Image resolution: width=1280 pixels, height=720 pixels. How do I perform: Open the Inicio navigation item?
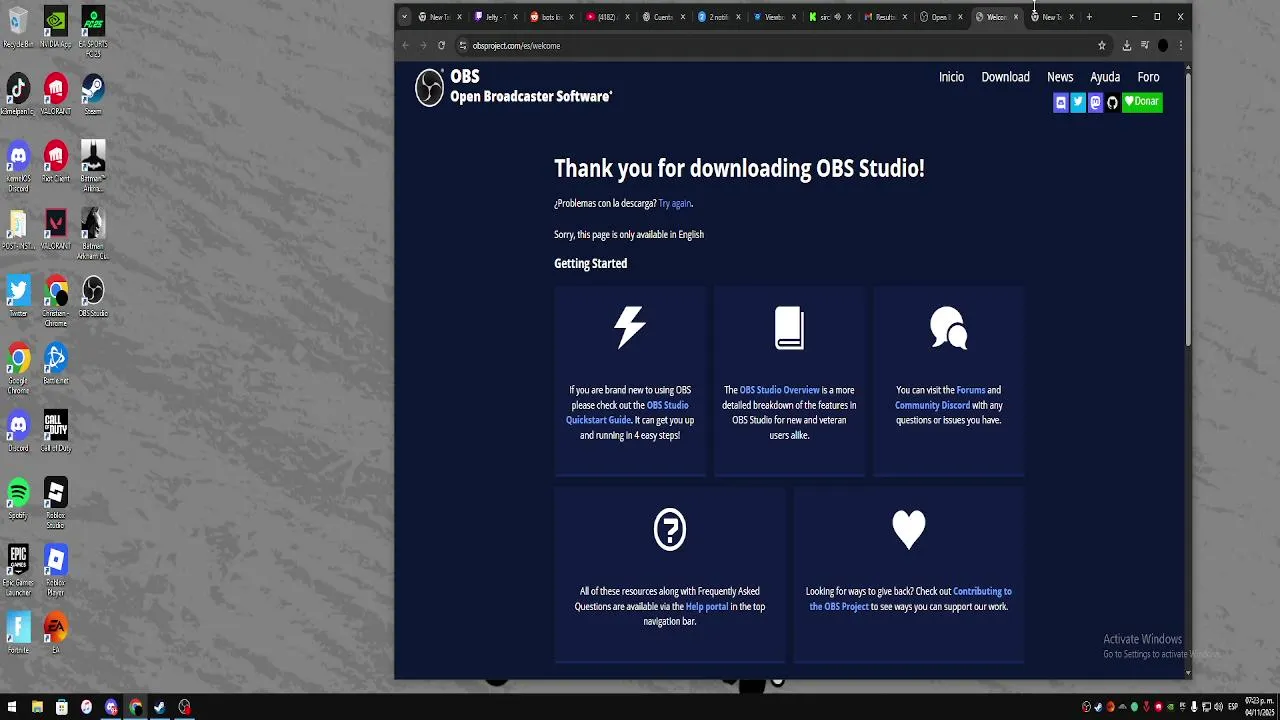coord(951,77)
